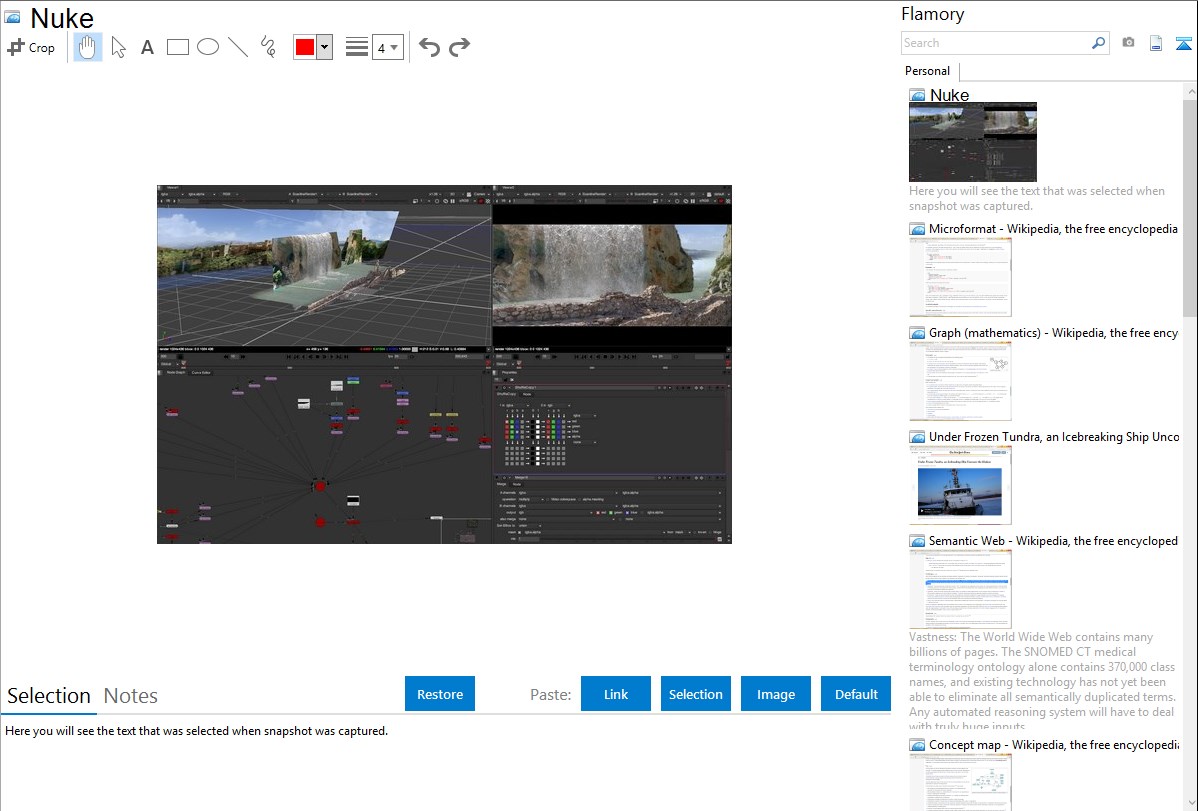Click the camera capture icon
Screen dimensions: 1198x811
point(1128,43)
